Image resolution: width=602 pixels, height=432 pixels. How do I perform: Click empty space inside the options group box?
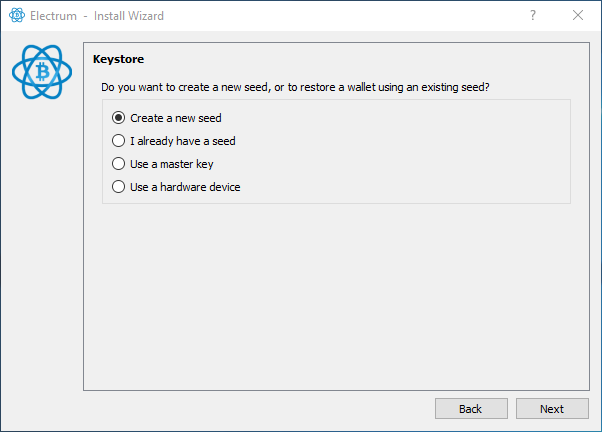(x=420, y=150)
